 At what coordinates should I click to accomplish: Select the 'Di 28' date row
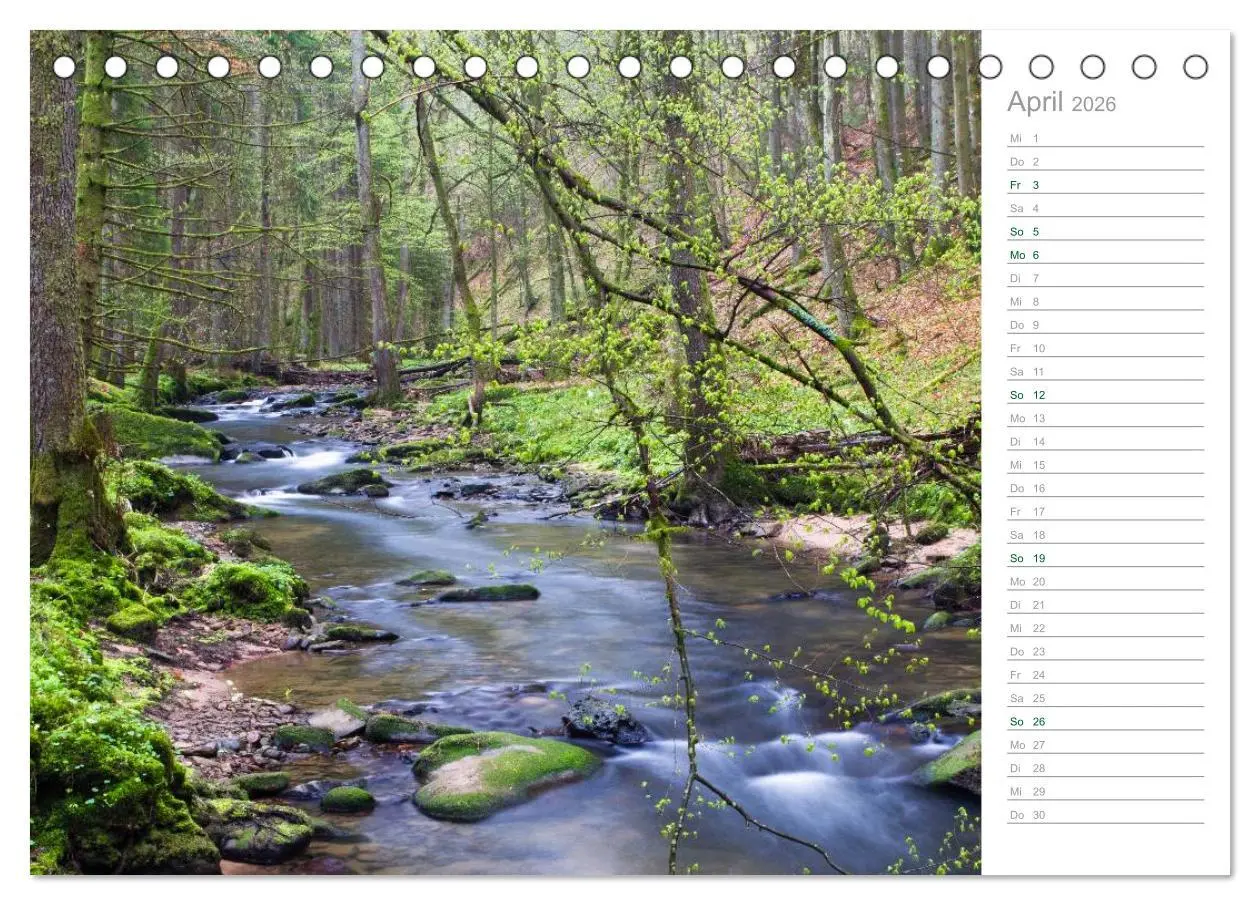[x=1105, y=767]
